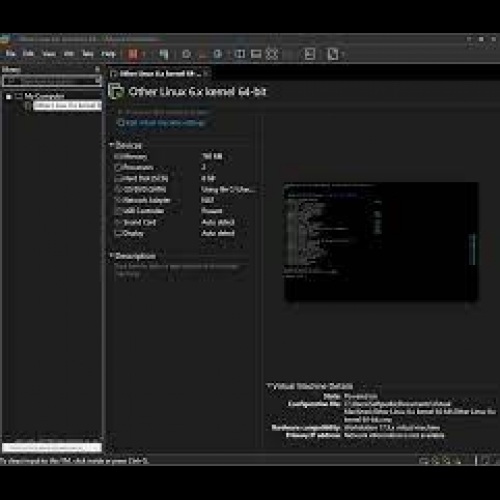Viewport: 500px width, 500px height.
Task: Collapse the Devices section
Action: point(111,145)
